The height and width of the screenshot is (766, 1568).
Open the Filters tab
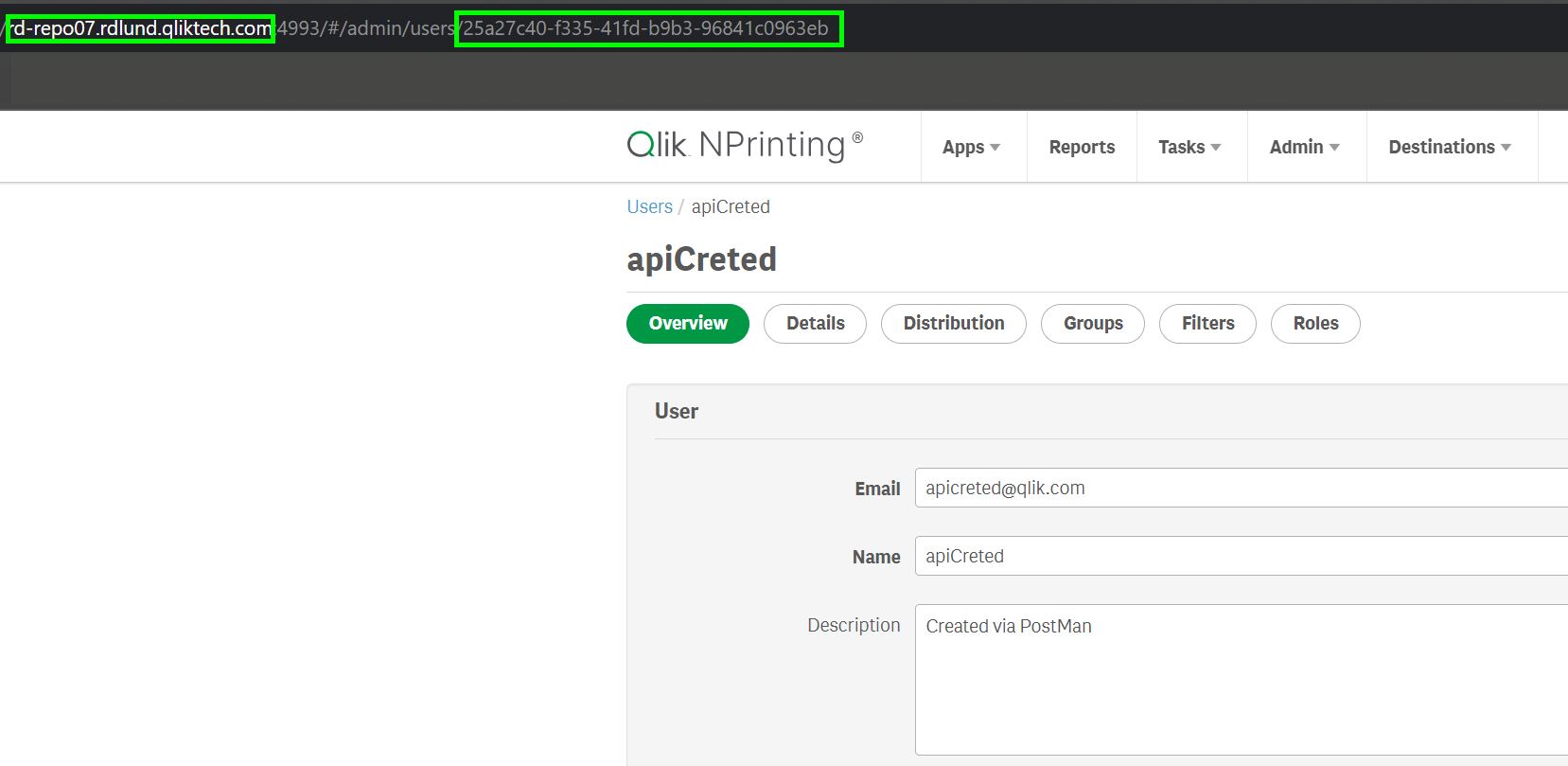[1207, 324]
